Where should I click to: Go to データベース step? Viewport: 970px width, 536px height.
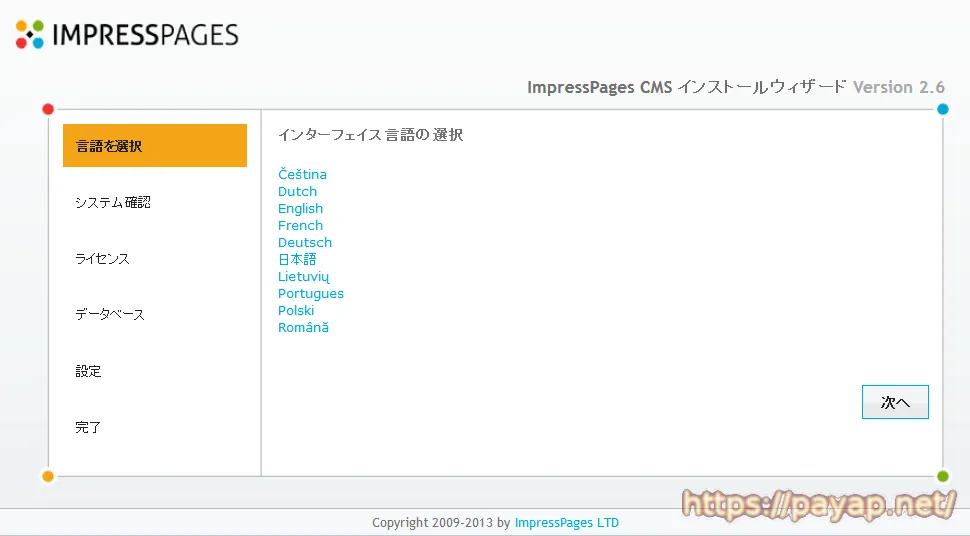coord(109,314)
